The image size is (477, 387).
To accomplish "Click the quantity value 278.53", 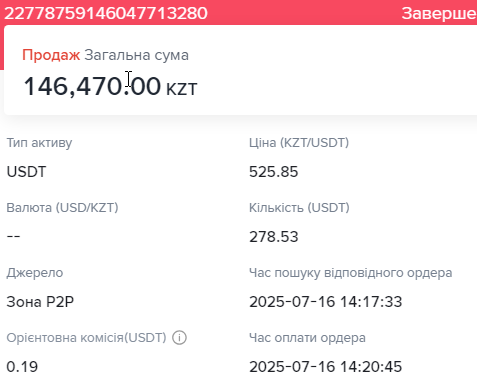I will 274,237.
